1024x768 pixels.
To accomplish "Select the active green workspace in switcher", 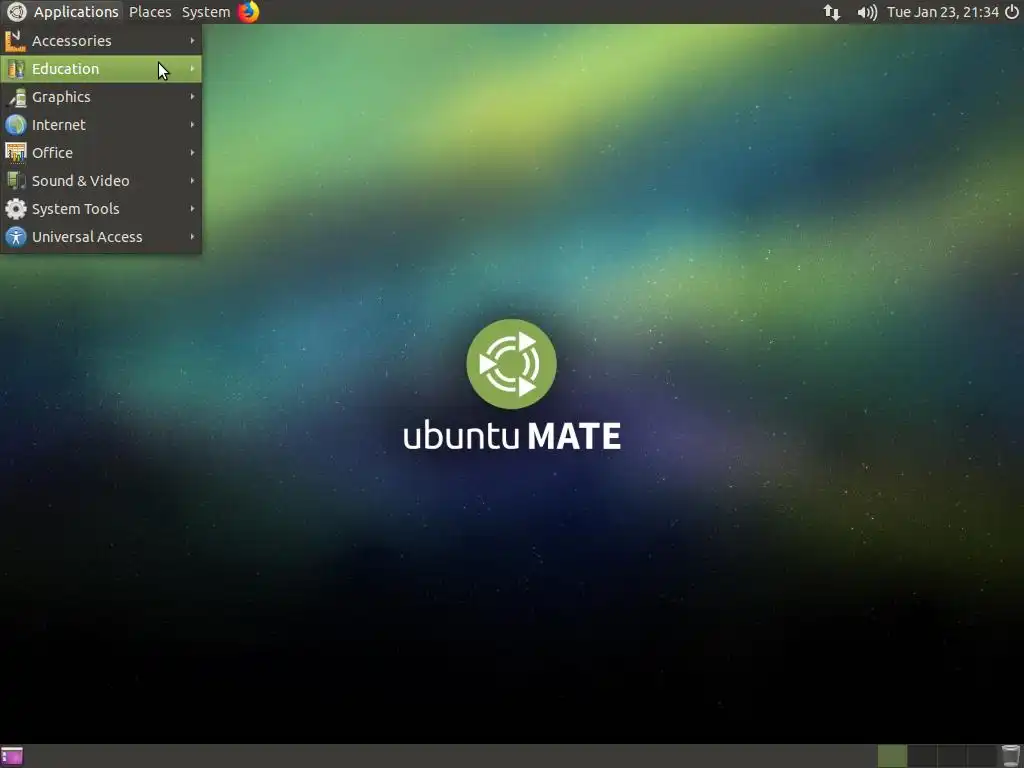I will [x=892, y=756].
